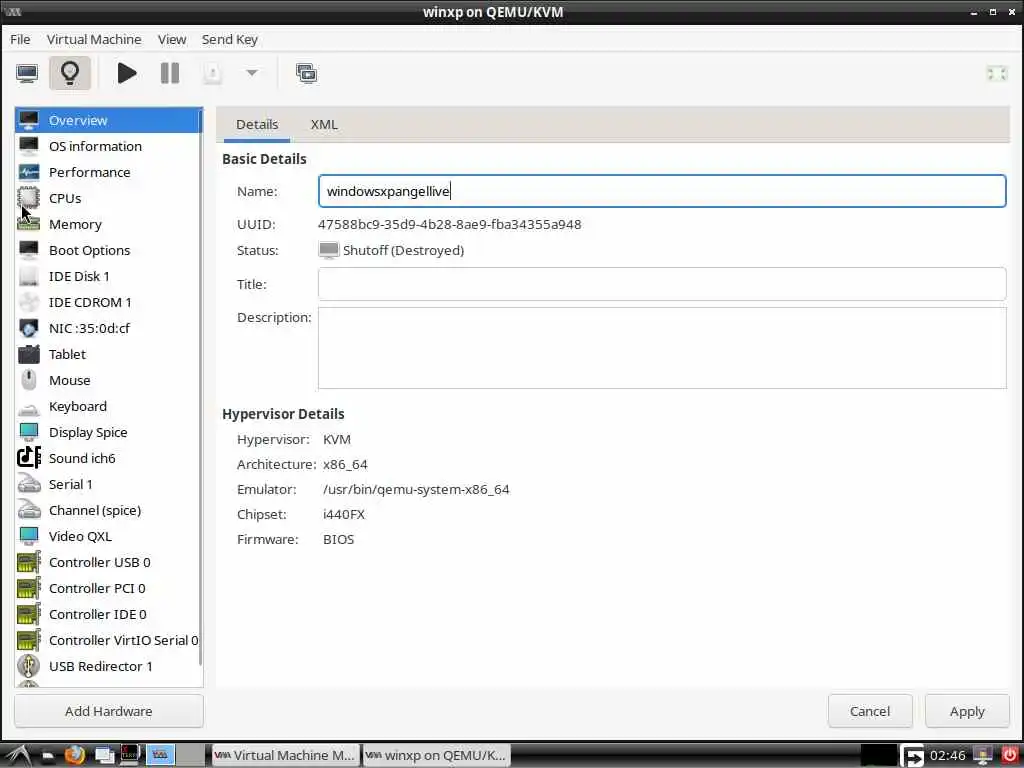The height and width of the screenshot is (768, 1024).
Task: Click the shut down toolbar icon
Action: (212, 73)
